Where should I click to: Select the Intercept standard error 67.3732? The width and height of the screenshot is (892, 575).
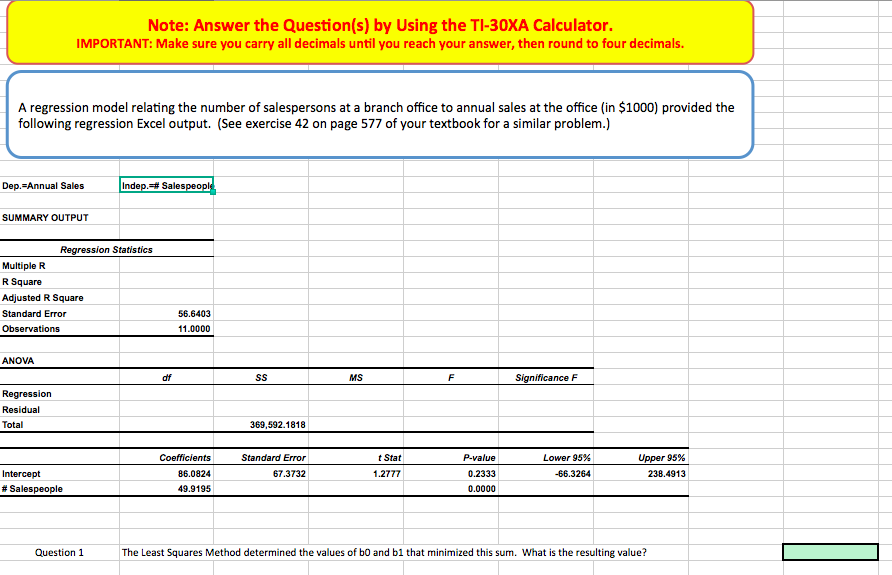pyautogui.click(x=289, y=474)
